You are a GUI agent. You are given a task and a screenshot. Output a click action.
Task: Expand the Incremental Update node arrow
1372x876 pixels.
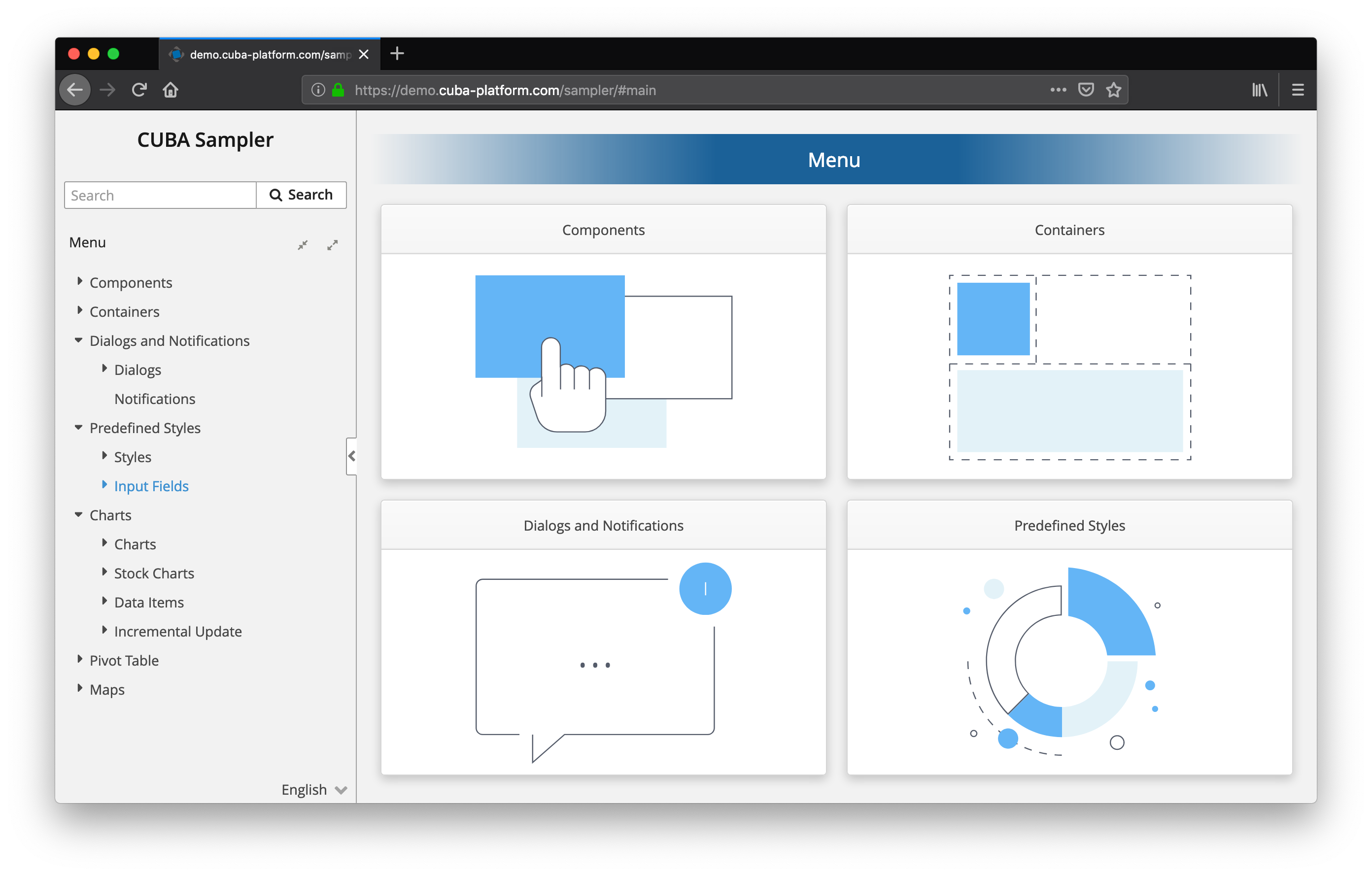104,630
